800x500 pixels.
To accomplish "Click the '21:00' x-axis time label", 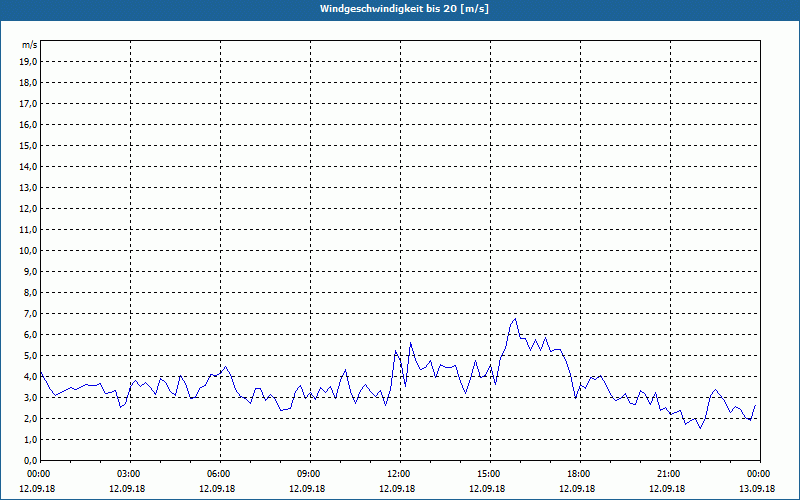I will pos(667,474).
